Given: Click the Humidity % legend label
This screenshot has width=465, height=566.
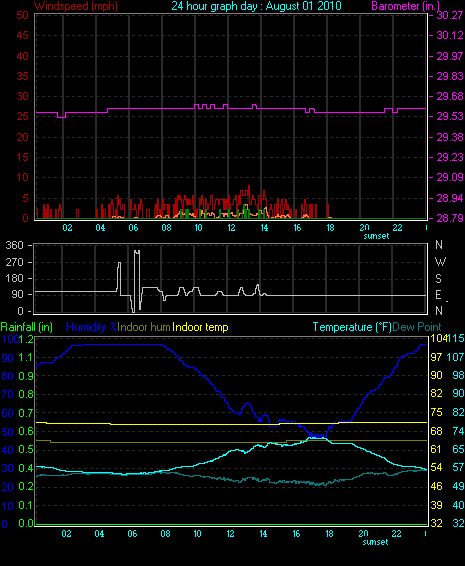Looking at the screenshot, I should (92, 327).
